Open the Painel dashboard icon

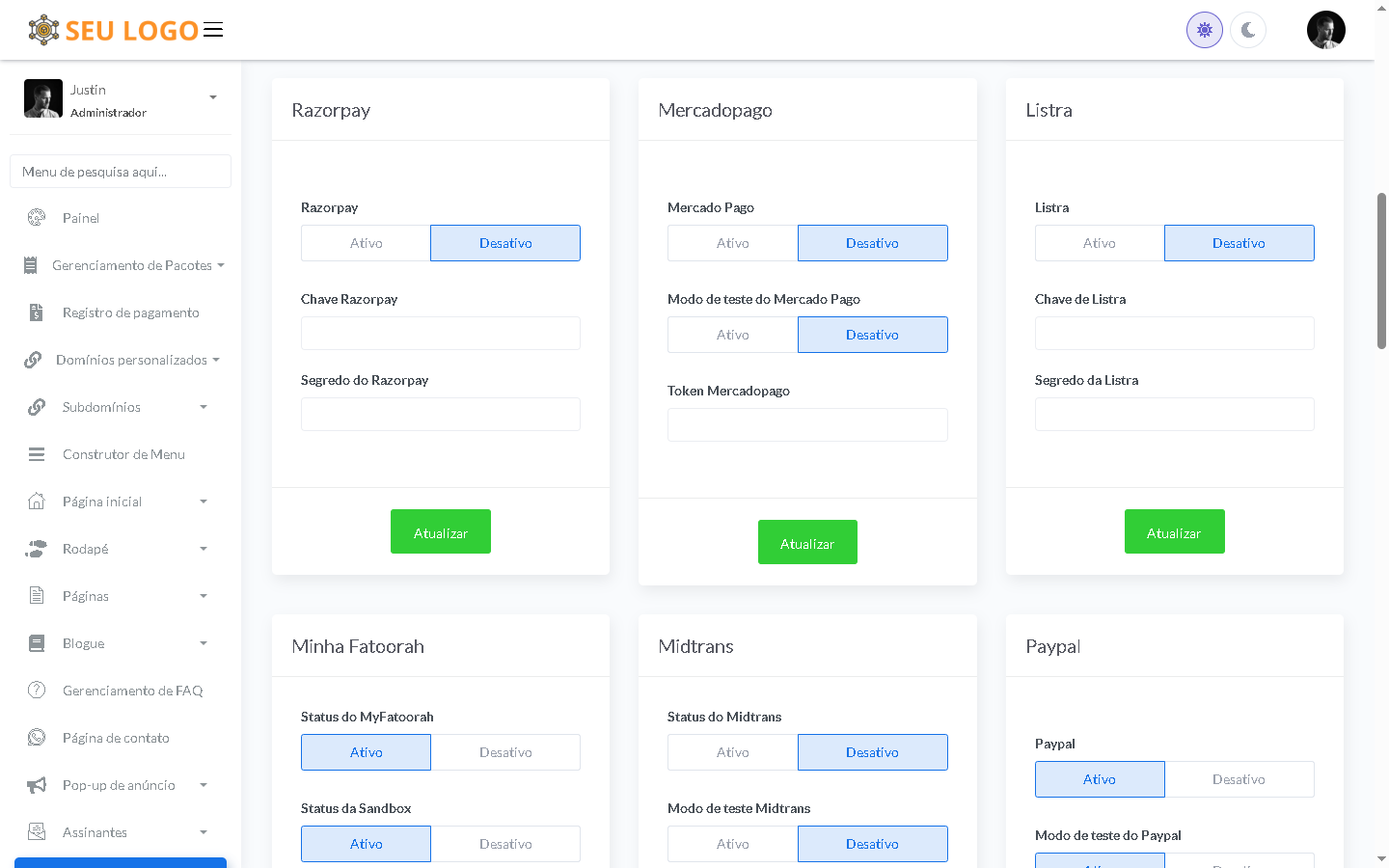tap(37, 218)
